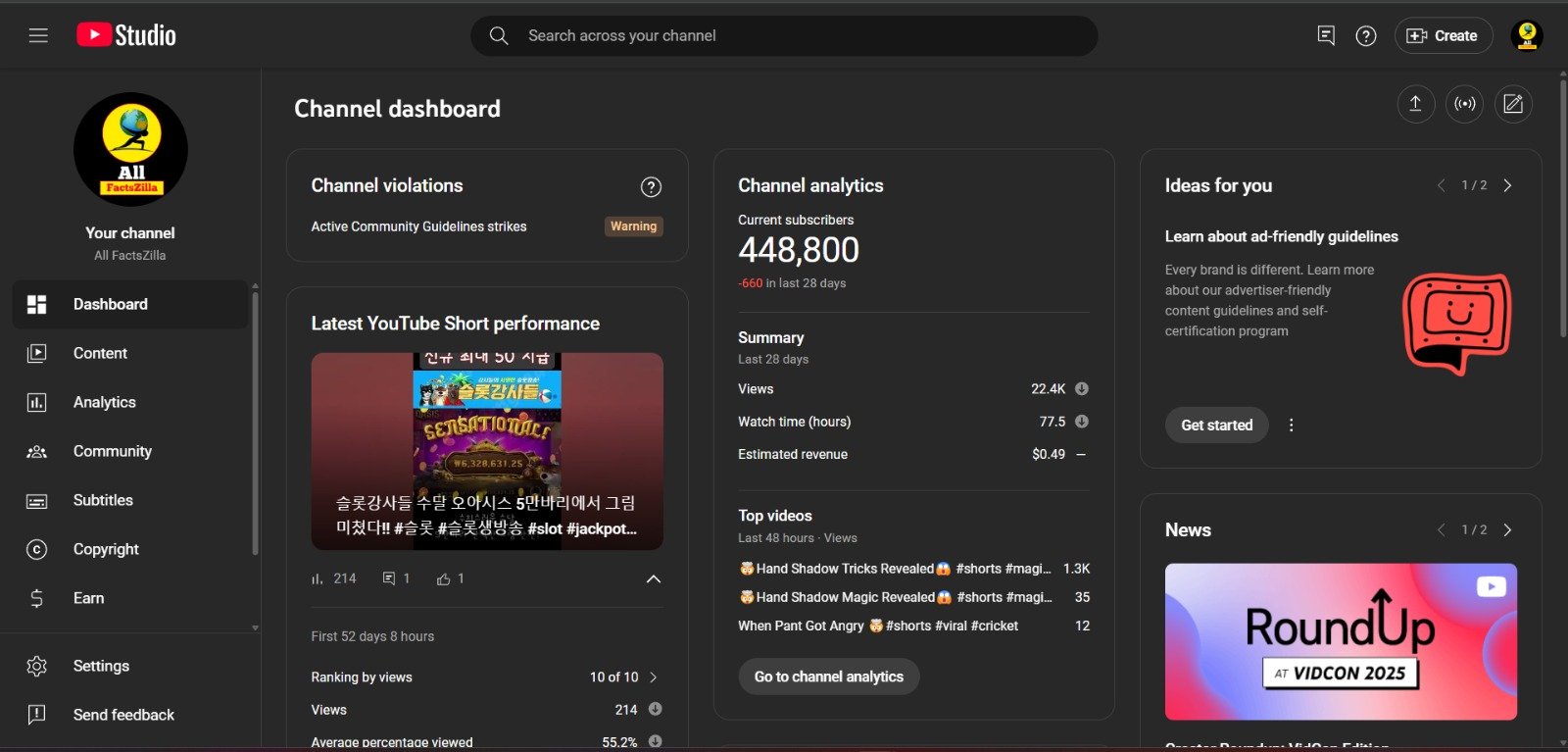Open Earn in the sidebar
This screenshot has width=1568, height=752.
pyautogui.click(x=130, y=598)
